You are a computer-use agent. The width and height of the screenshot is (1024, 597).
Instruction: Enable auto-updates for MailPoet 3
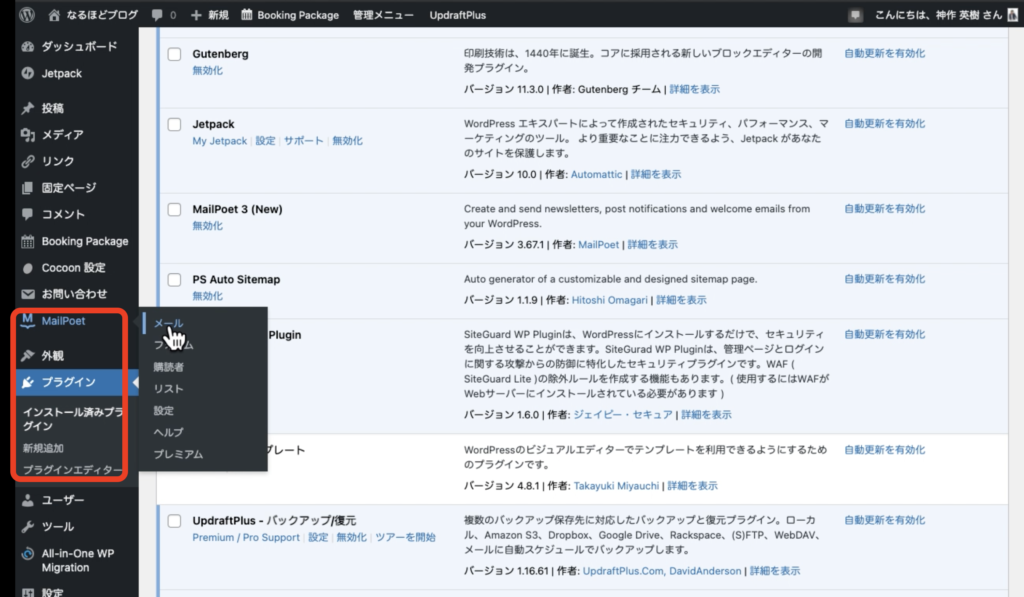point(884,208)
